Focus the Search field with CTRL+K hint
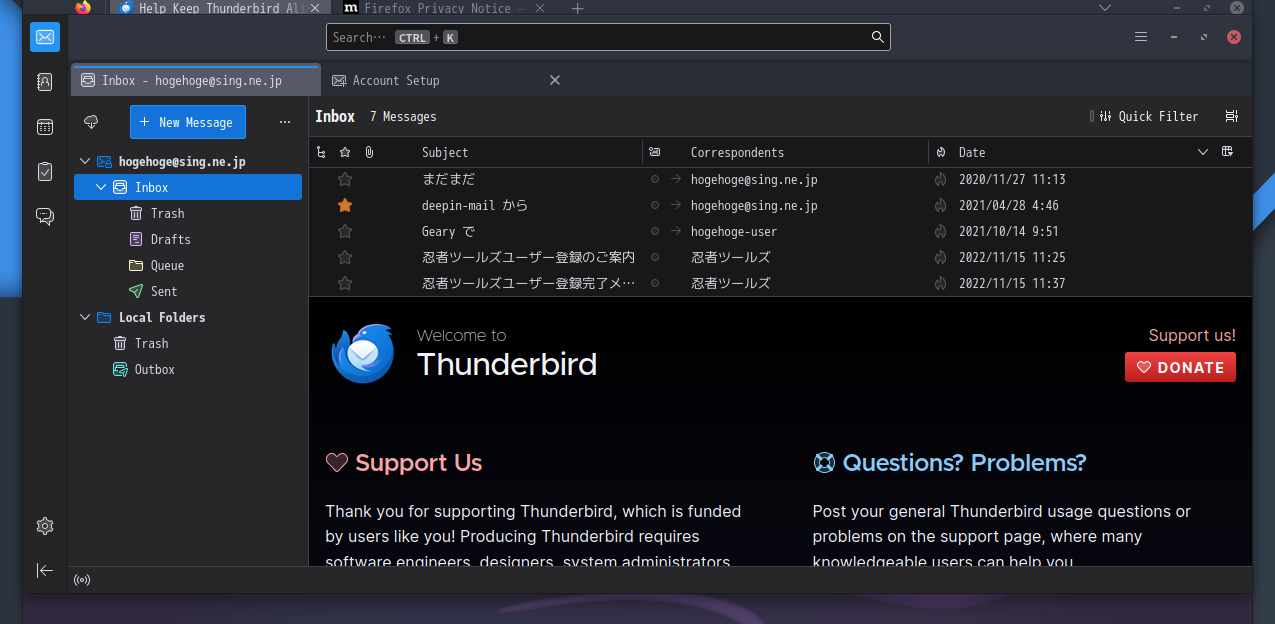 click(x=608, y=37)
